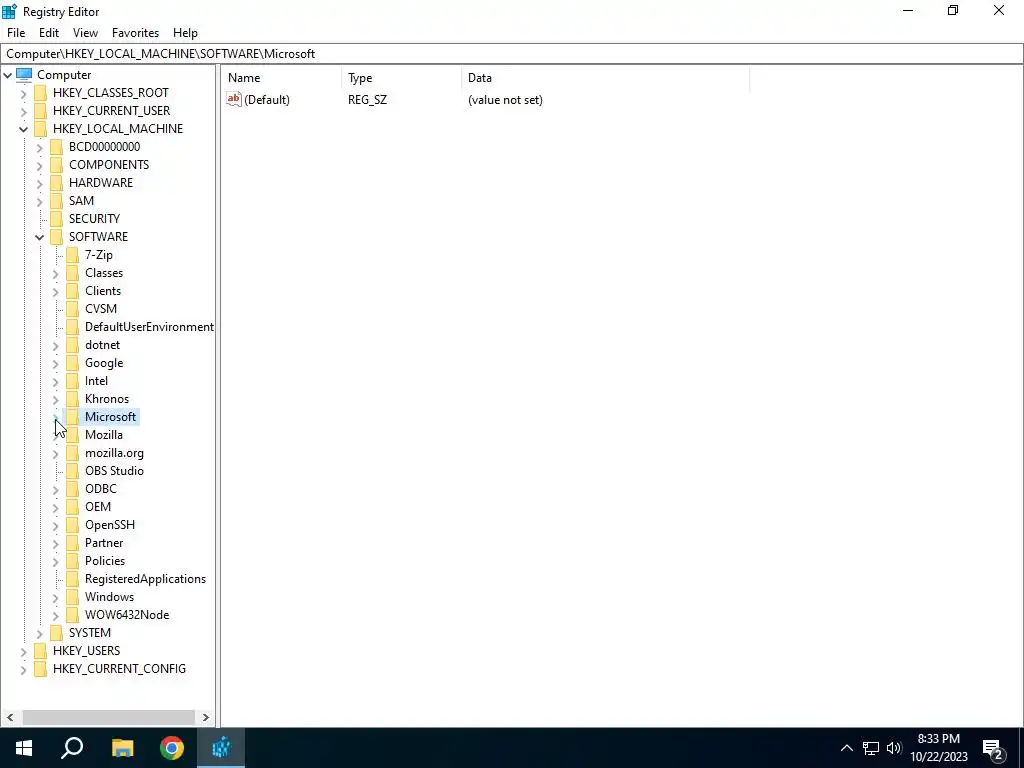Open Google Chrome from the taskbar
1024x768 pixels.
[x=172, y=748]
